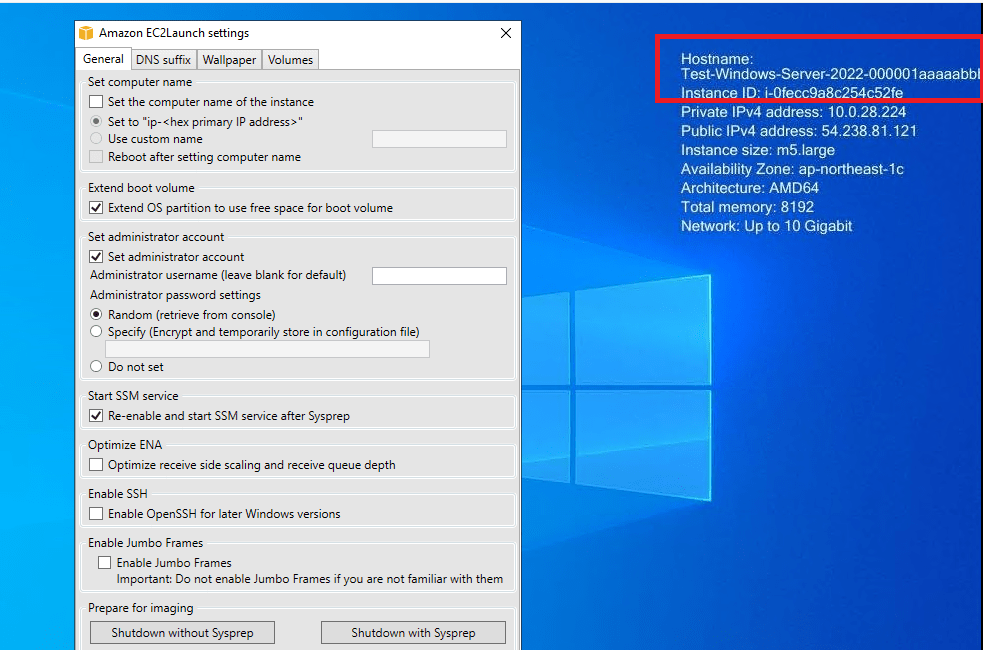Click the Test-Windows-Server-2022 hostname text
The width and height of the screenshot is (983, 650).
pos(831,74)
